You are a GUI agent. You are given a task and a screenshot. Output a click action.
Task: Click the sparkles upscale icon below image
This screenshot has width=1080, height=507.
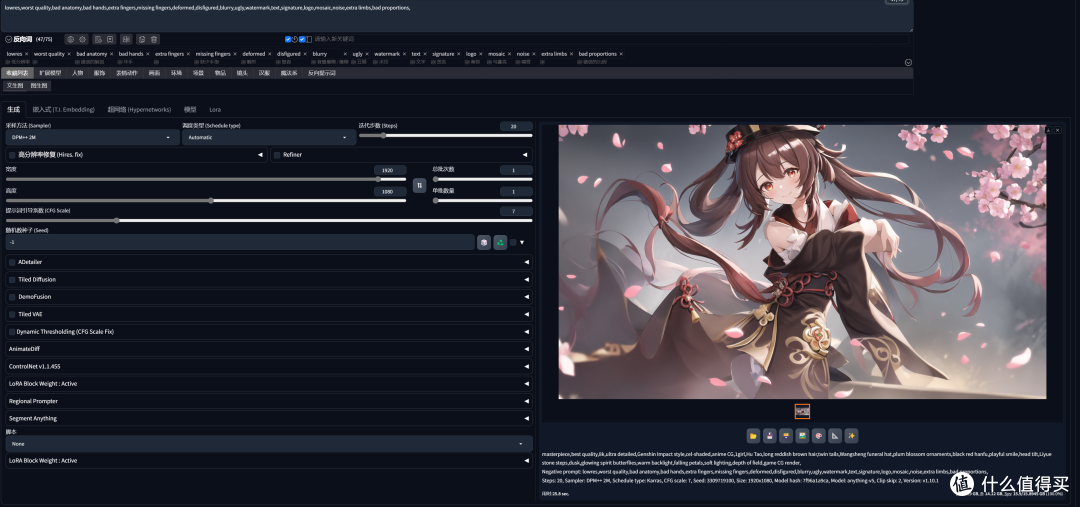click(x=851, y=435)
